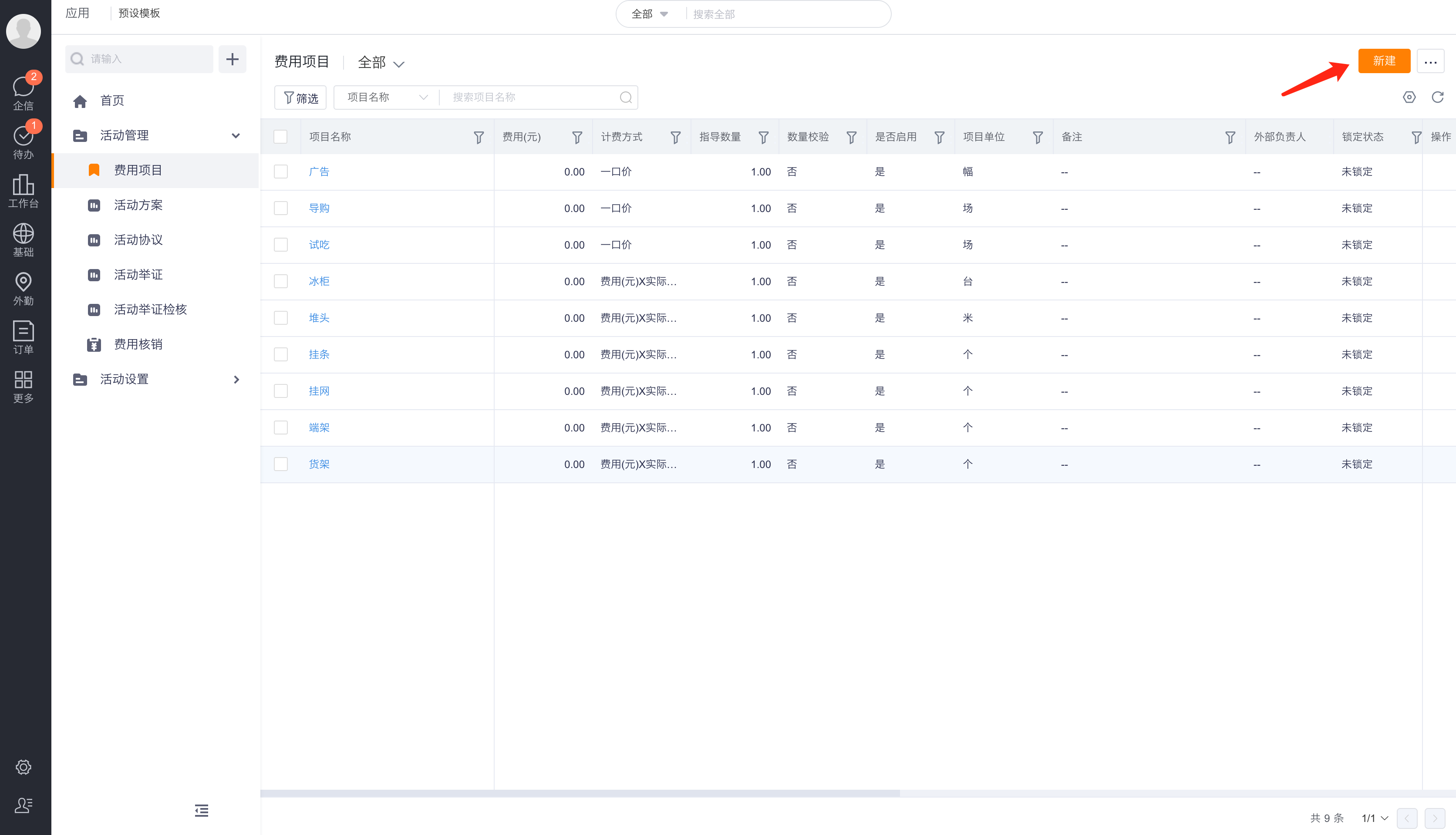Check the 堆头 row checkbox
The width and height of the screenshot is (1456, 835).
(280, 318)
